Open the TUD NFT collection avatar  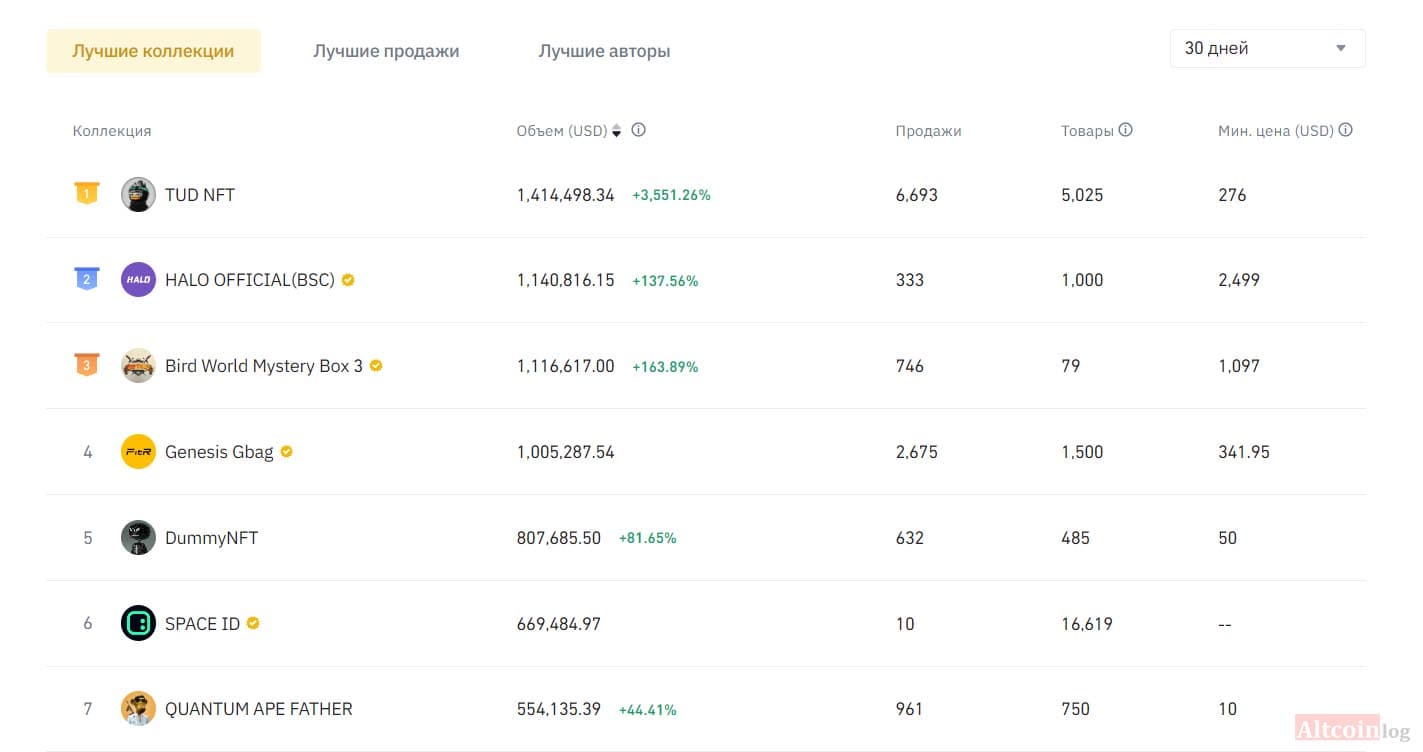138,195
